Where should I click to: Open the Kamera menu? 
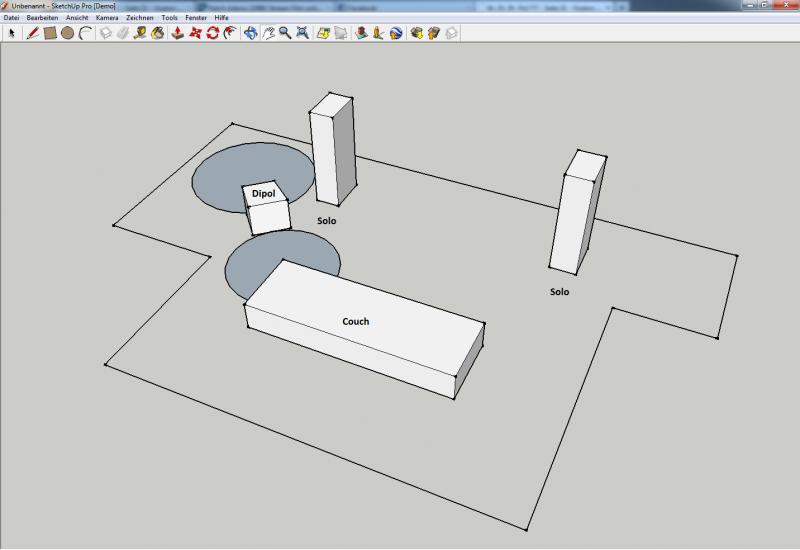coord(107,18)
